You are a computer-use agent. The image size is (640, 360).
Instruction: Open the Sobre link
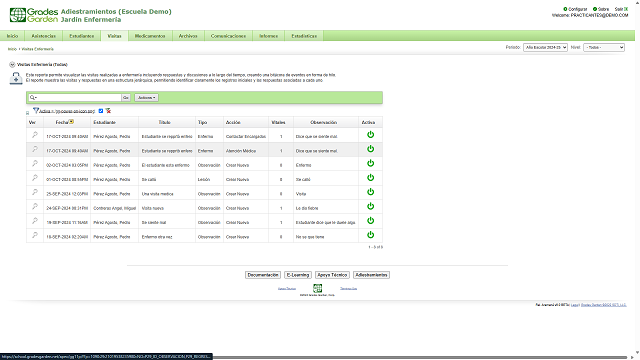601,9
